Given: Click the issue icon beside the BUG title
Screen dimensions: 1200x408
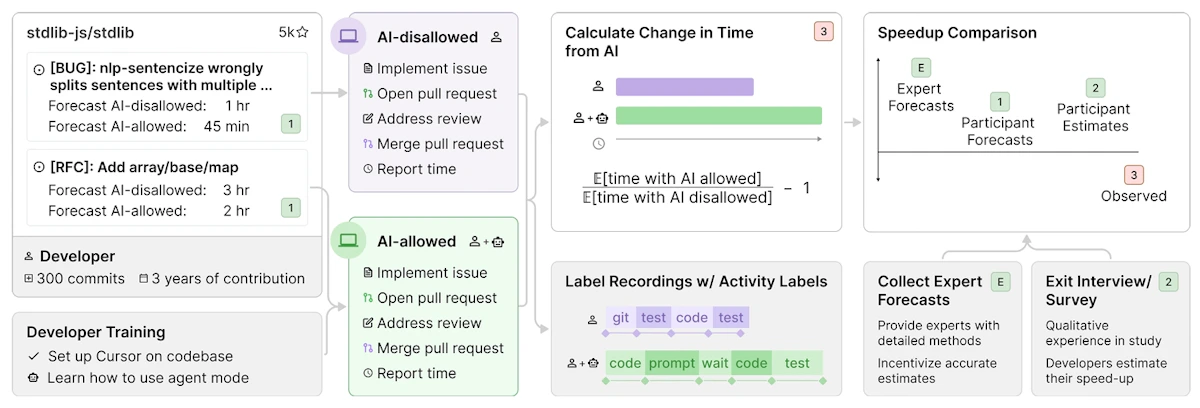Looking at the screenshot, I should 39,69.
